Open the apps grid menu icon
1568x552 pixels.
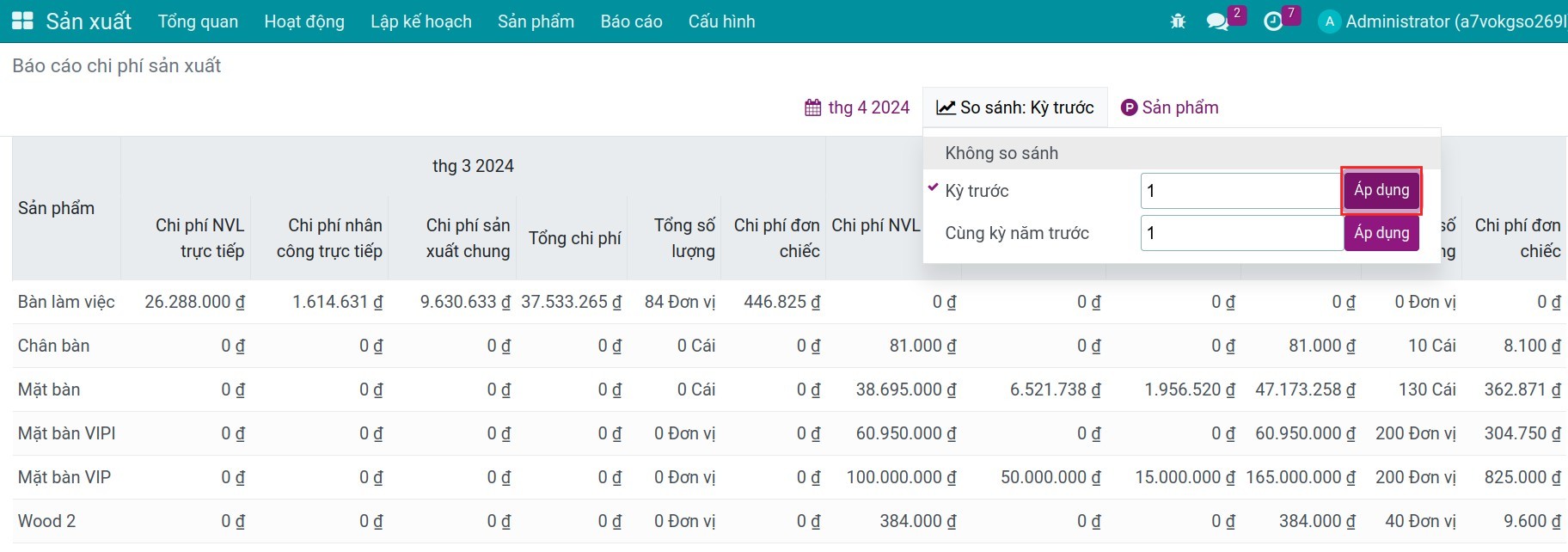tap(22, 21)
